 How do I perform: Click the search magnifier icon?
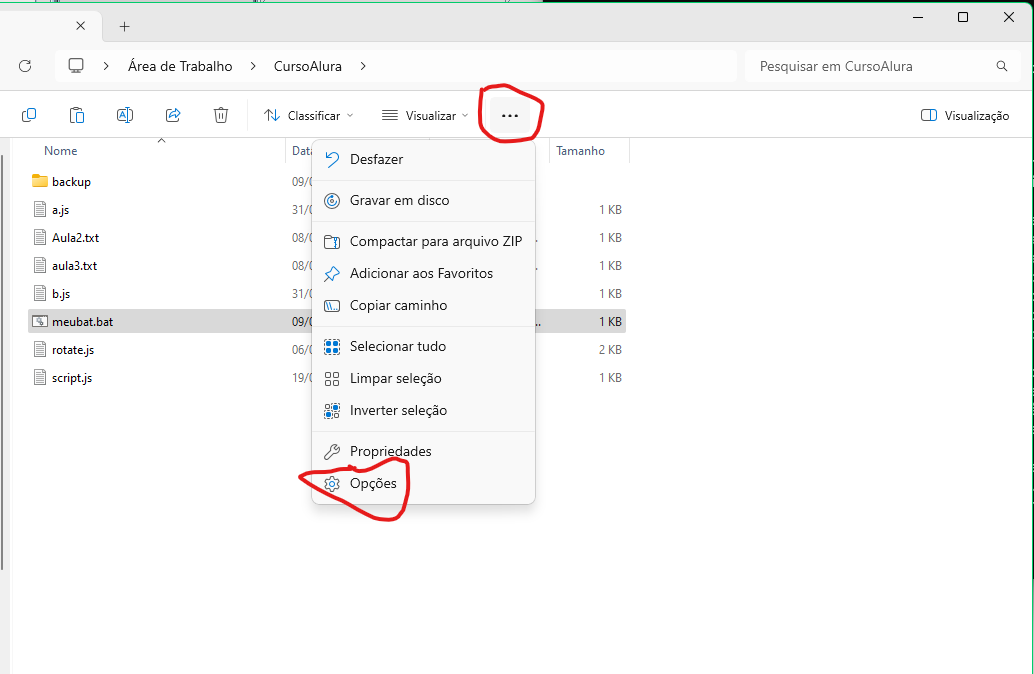click(1002, 66)
